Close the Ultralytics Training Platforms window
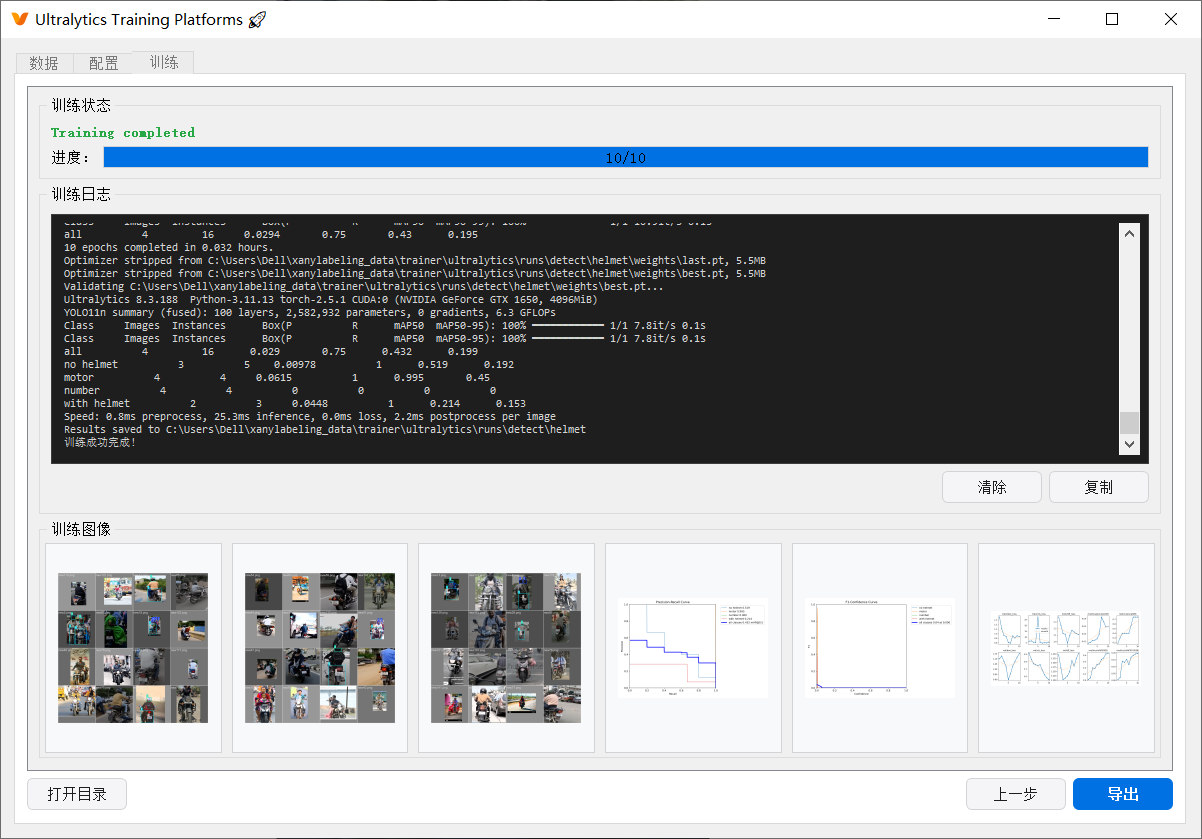Image resolution: width=1202 pixels, height=839 pixels. (1171, 19)
